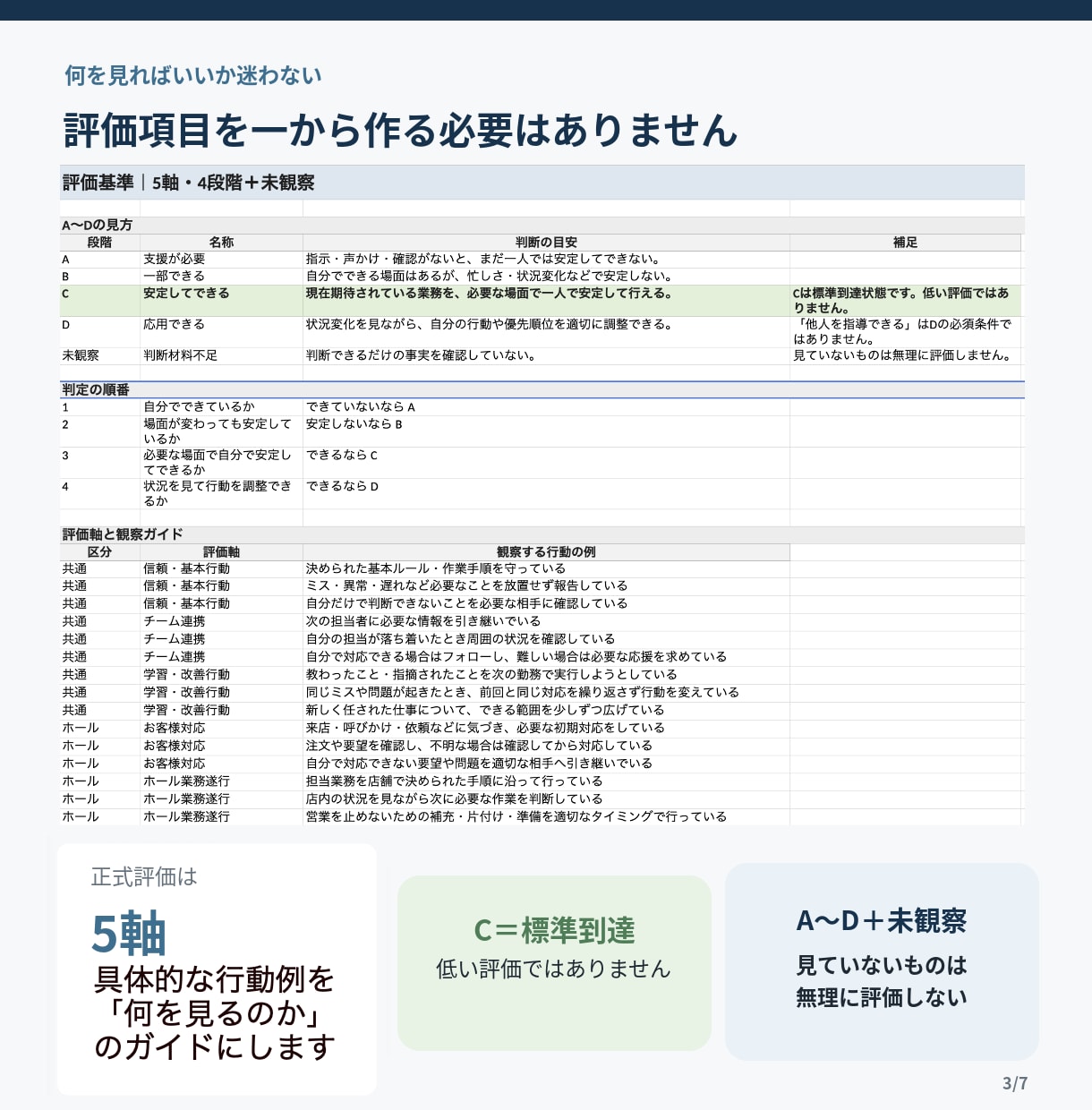Select the '判断の目安' column header

[546, 243]
